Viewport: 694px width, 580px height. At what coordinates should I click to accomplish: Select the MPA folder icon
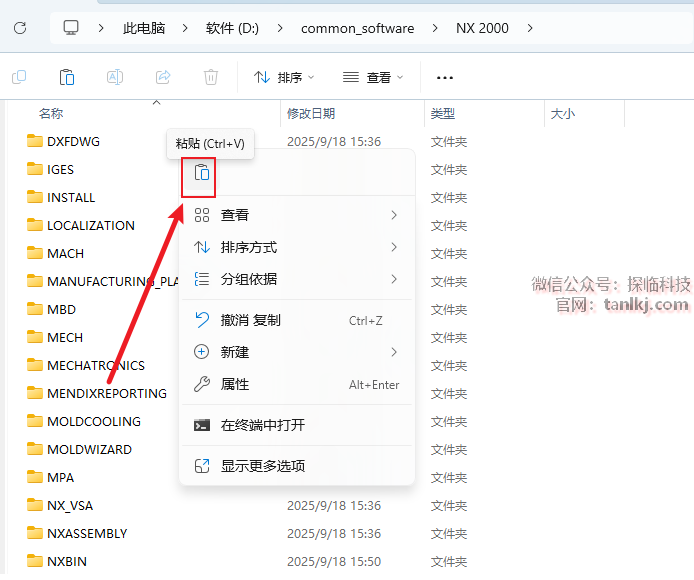point(35,477)
